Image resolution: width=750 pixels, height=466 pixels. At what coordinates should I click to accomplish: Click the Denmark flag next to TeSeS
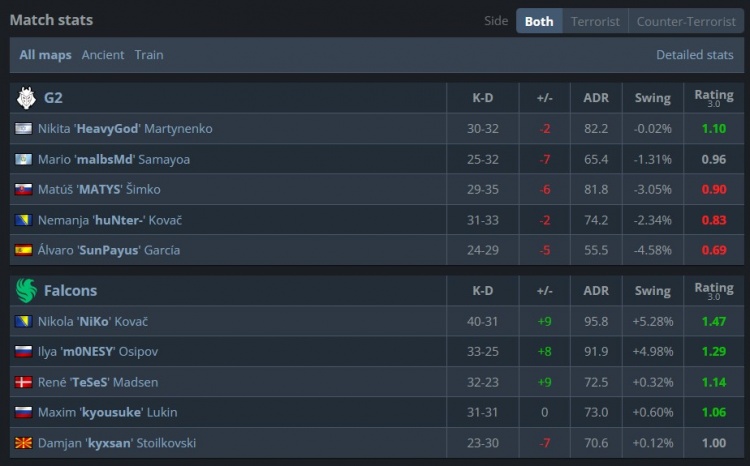23,382
